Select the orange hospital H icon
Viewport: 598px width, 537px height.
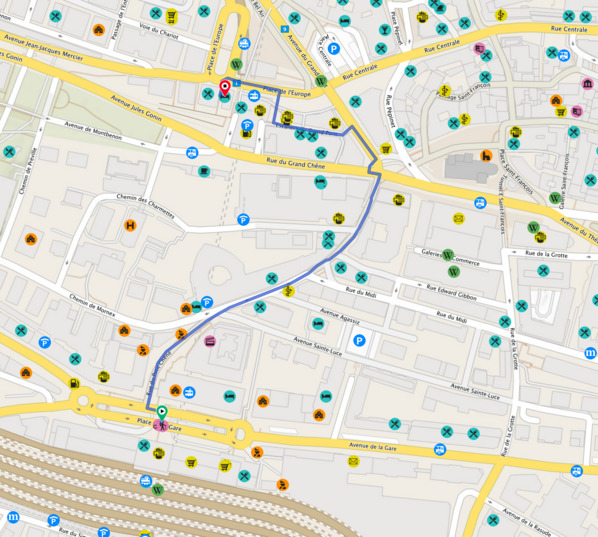tap(130, 225)
